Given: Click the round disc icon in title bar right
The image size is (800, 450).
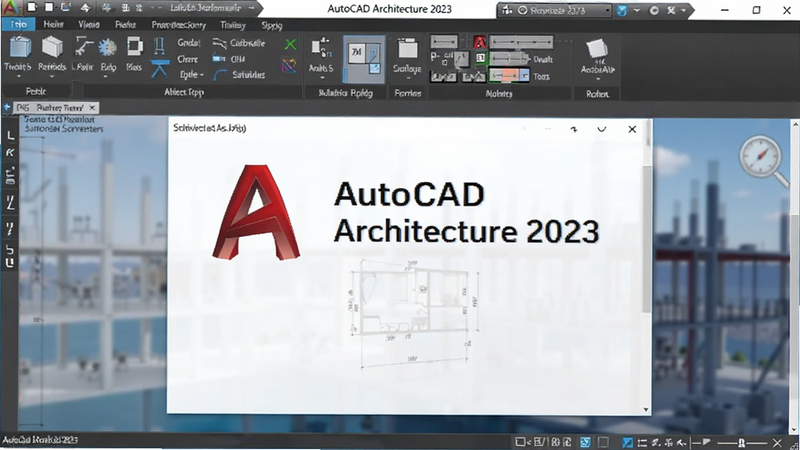Looking at the screenshot, I should [x=654, y=10].
